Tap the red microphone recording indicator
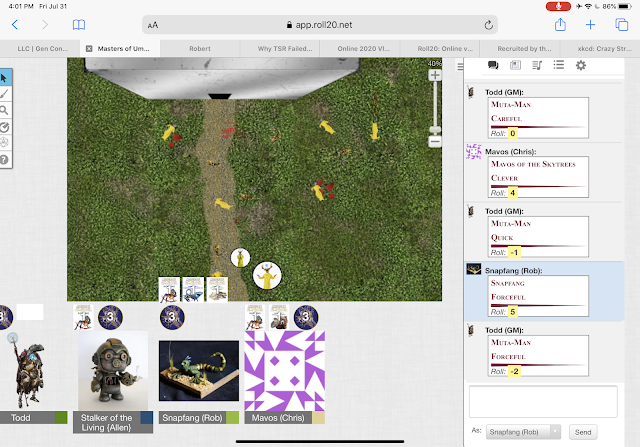 click(x=558, y=6)
